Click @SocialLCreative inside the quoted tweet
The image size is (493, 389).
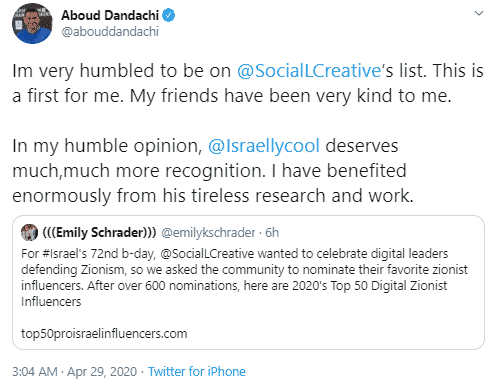(207, 254)
